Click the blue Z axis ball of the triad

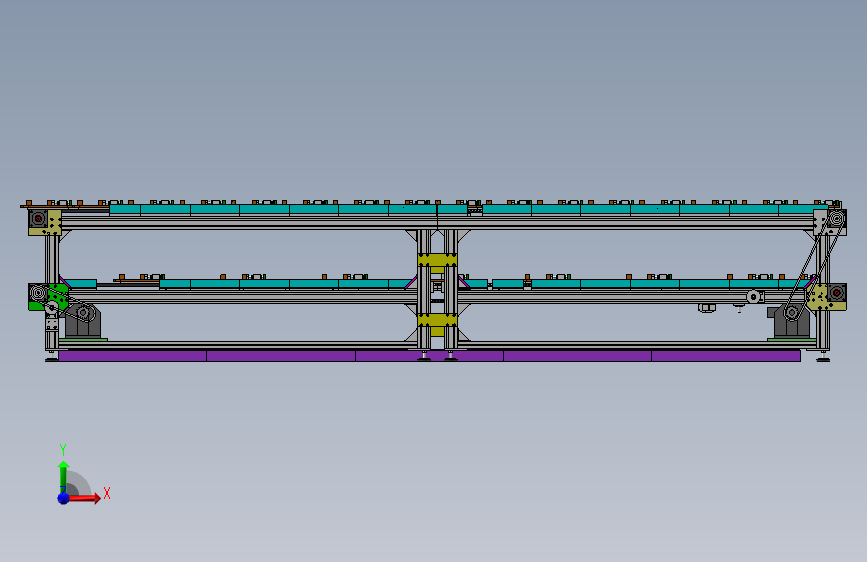click(64, 498)
